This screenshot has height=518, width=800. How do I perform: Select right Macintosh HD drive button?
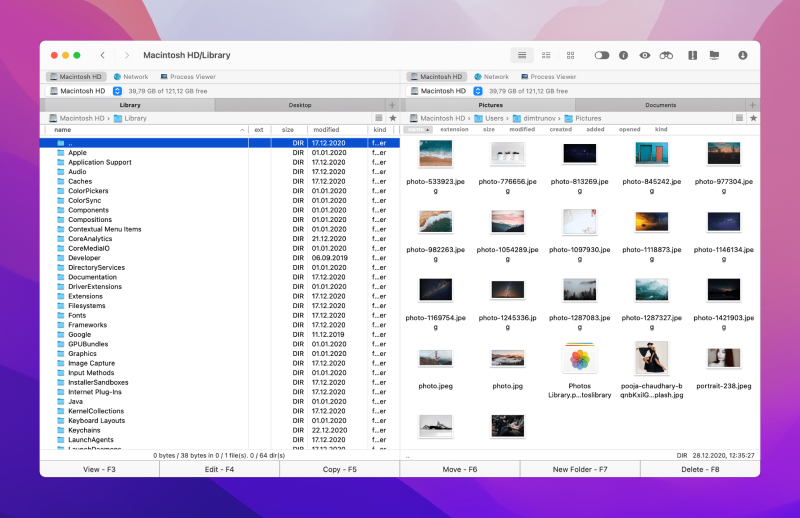tap(437, 77)
